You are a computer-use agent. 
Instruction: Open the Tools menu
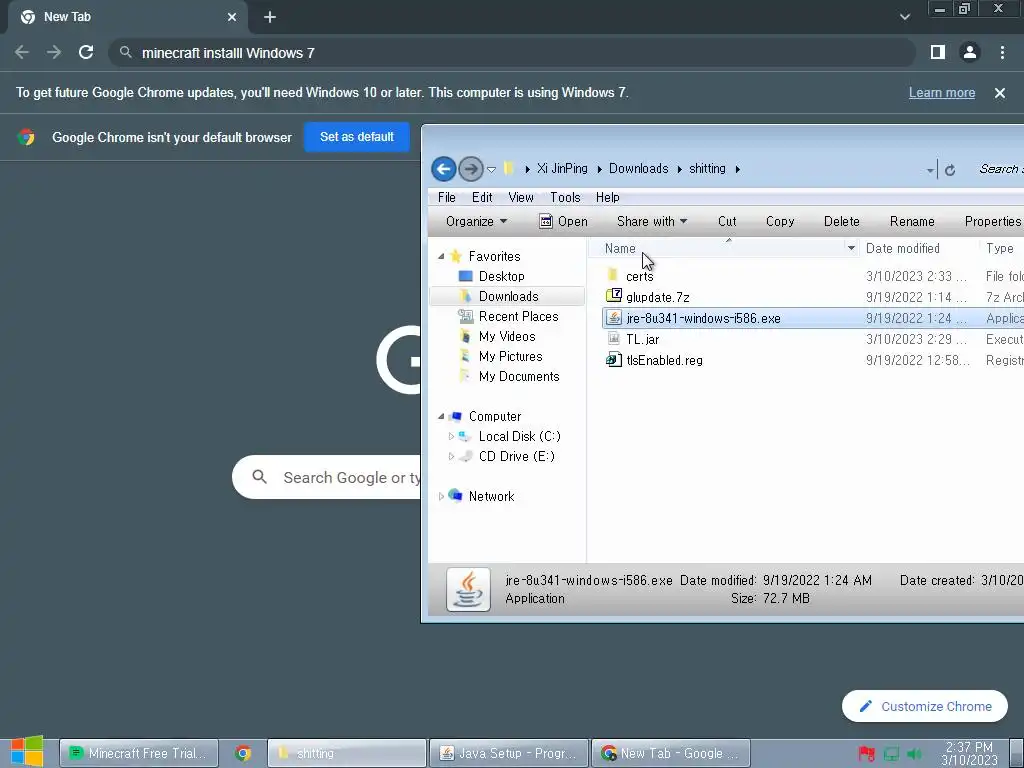pyautogui.click(x=565, y=197)
